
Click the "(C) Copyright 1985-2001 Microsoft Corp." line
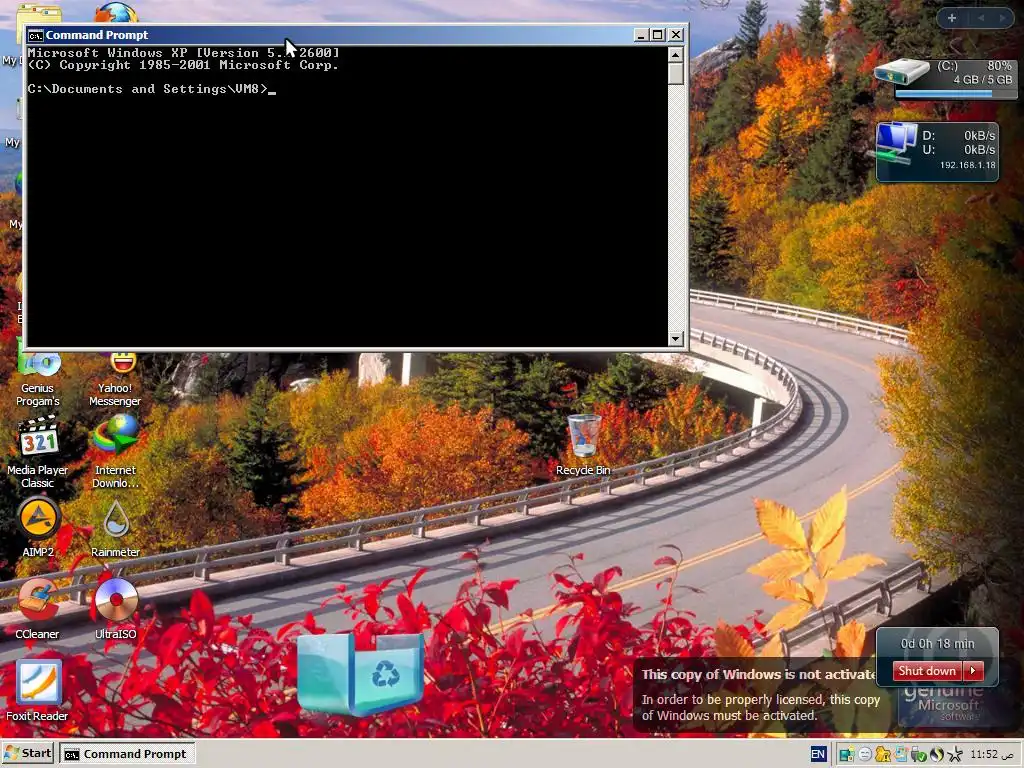pyautogui.click(x=183, y=65)
